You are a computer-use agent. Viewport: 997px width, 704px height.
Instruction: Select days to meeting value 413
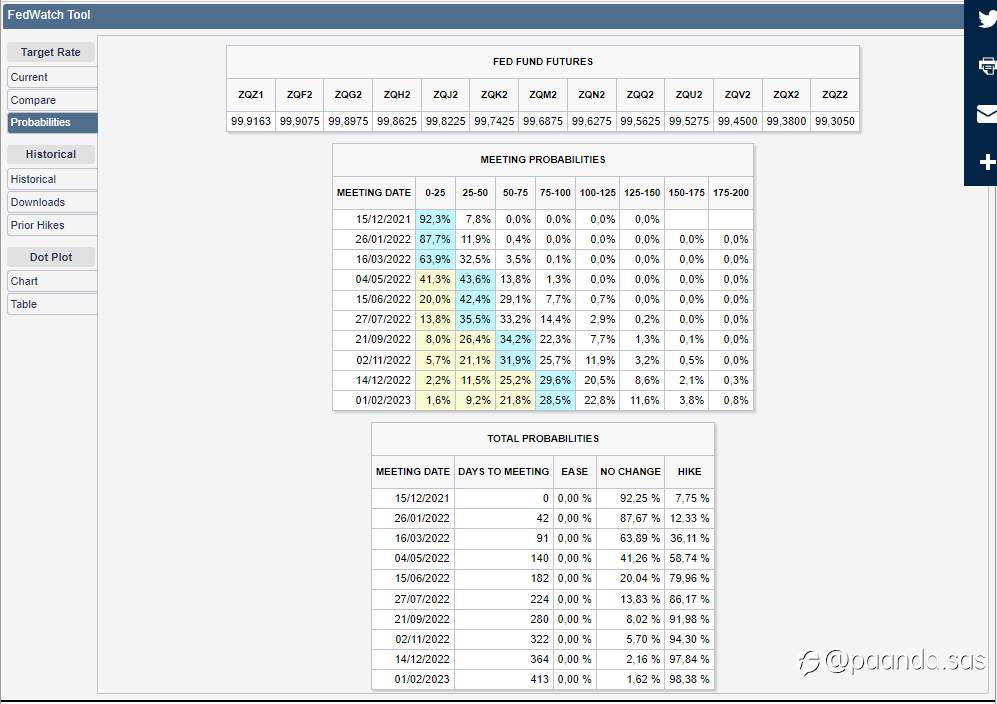[504, 679]
